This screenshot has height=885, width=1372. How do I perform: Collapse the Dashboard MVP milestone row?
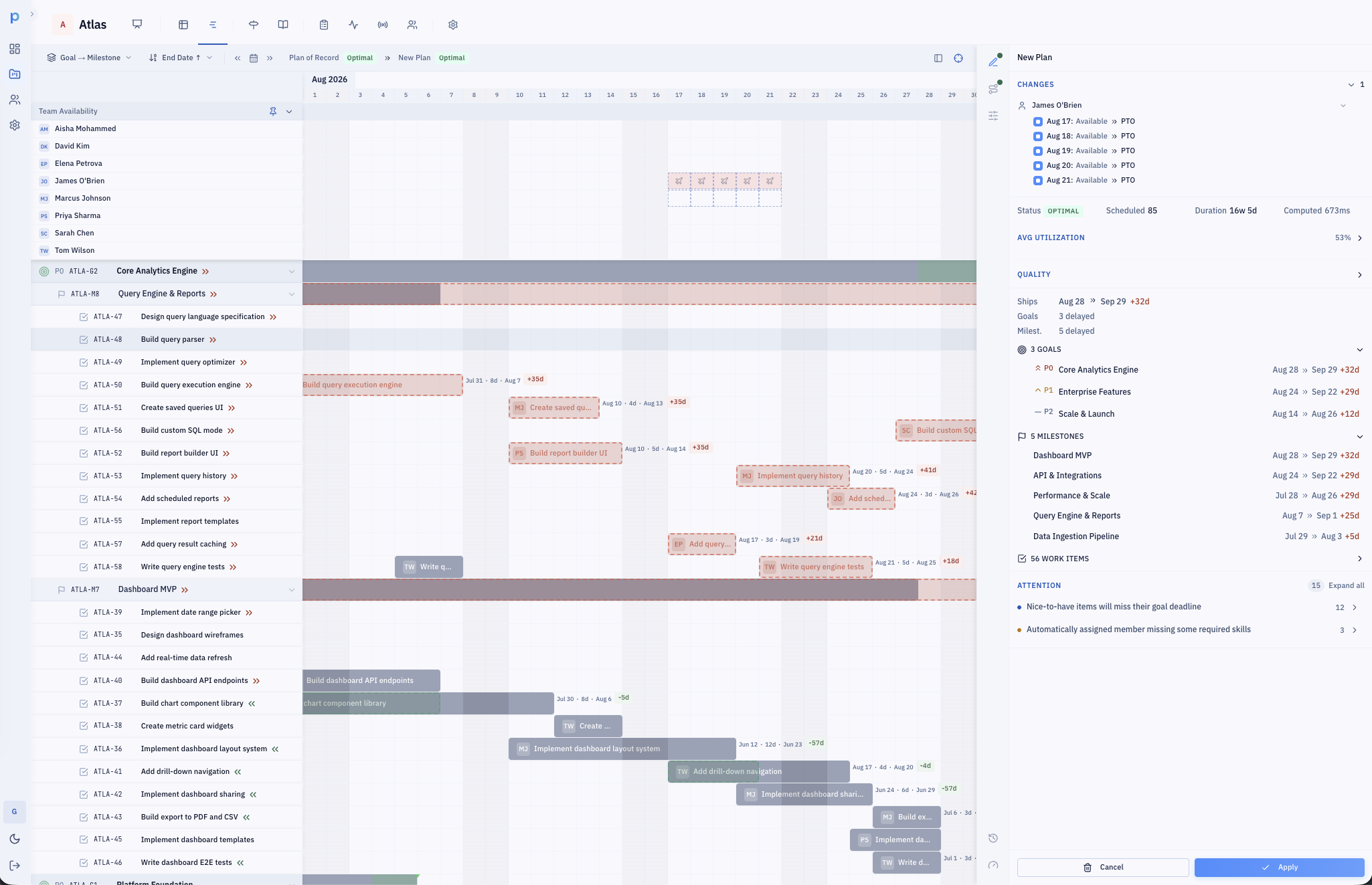[x=291, y=590]
